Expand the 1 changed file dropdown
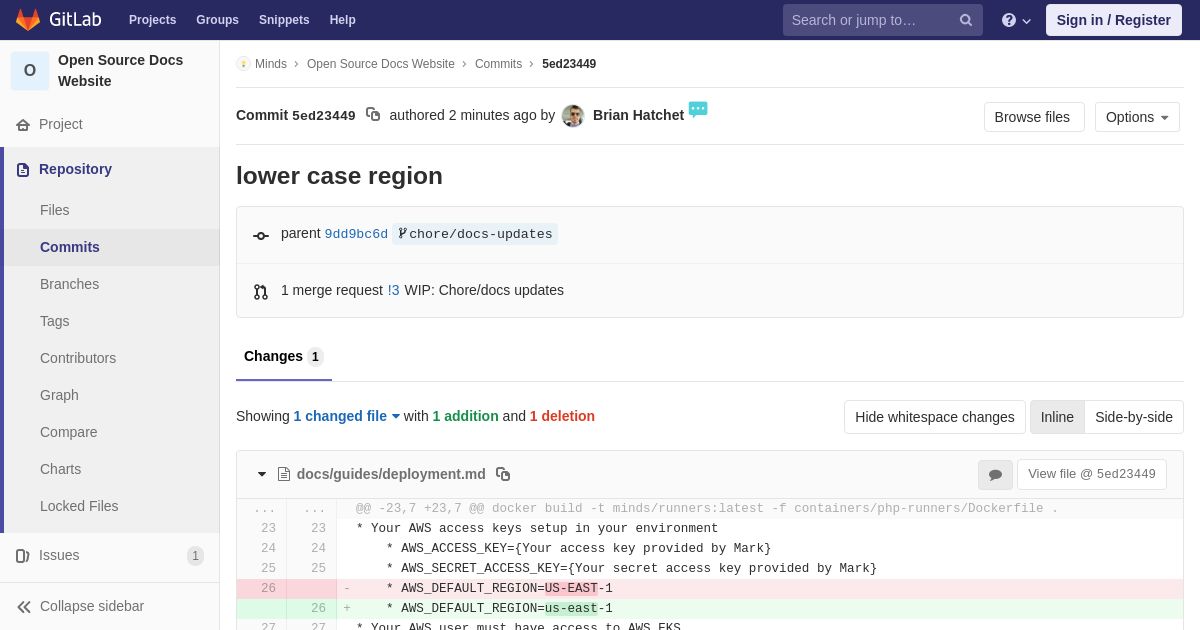This screenshot has width=1200, height=630. point(347,416)
